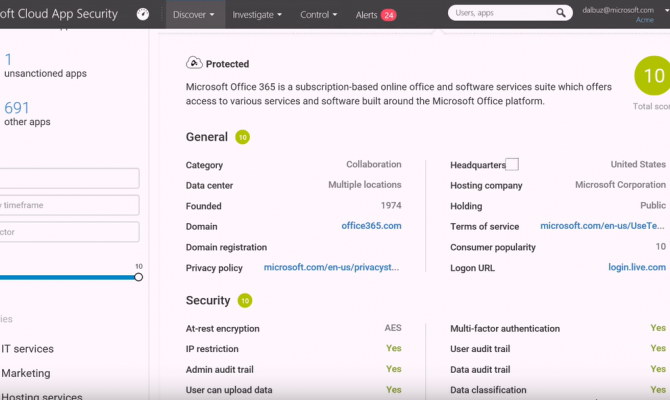670x400 pixels.
Task: Click the risk score slider handle
Action: (x=138, y=277)
